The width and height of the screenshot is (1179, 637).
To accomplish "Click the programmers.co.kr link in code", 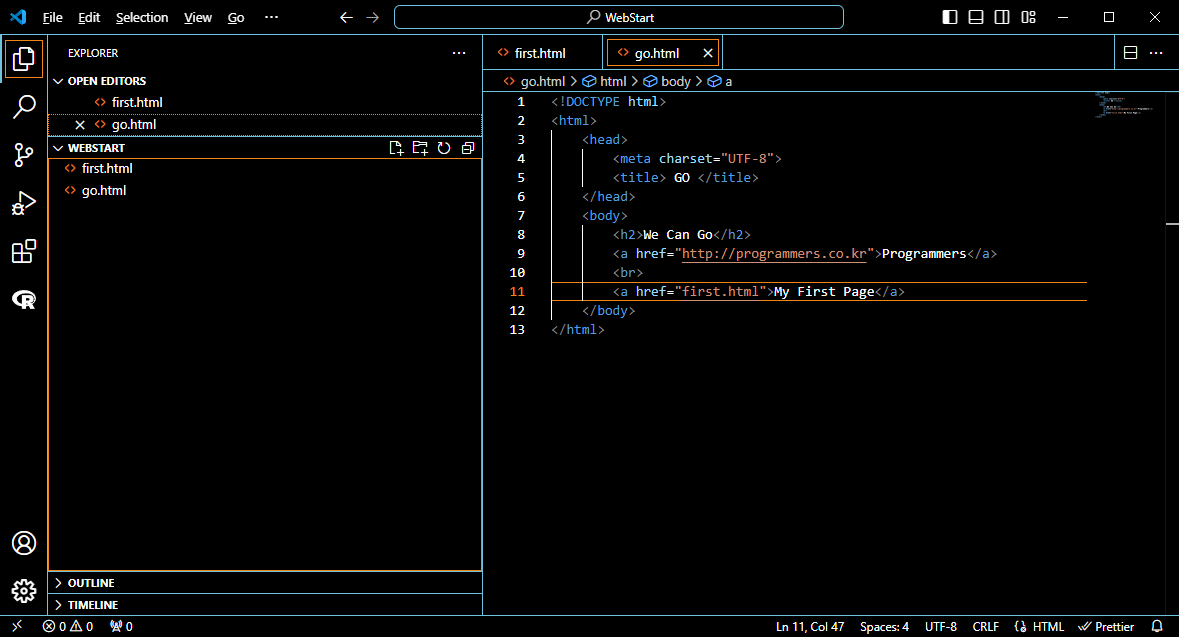I will click(774, 253).
